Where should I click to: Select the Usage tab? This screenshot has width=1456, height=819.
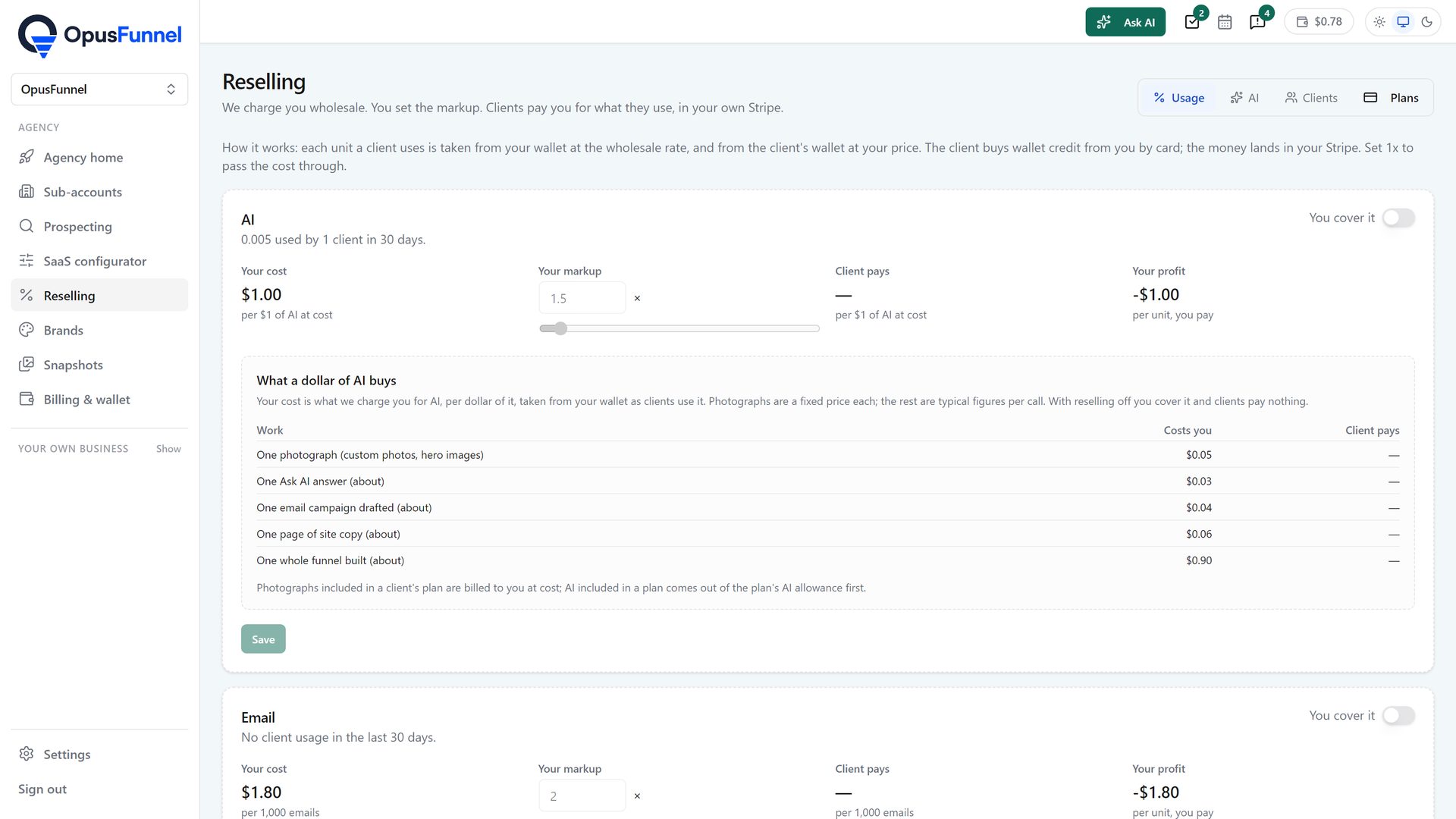tap(1179, 98)
